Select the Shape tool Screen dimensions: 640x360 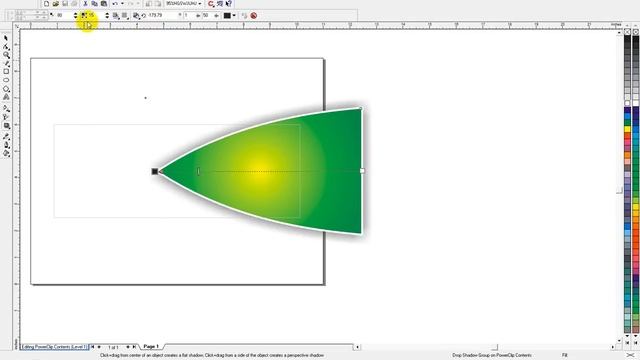(6, 47)
